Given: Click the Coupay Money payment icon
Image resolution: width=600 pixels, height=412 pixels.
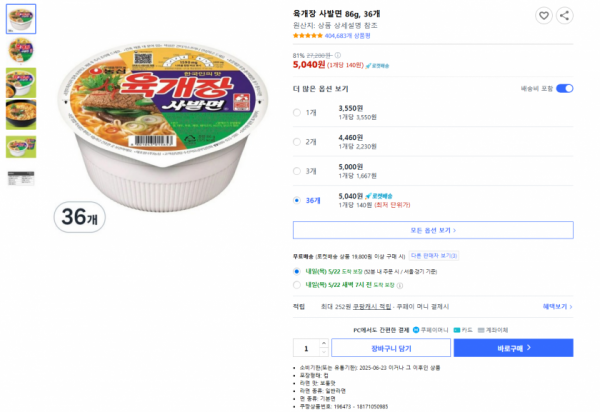Looking at the screenshot, I should 416,329.
